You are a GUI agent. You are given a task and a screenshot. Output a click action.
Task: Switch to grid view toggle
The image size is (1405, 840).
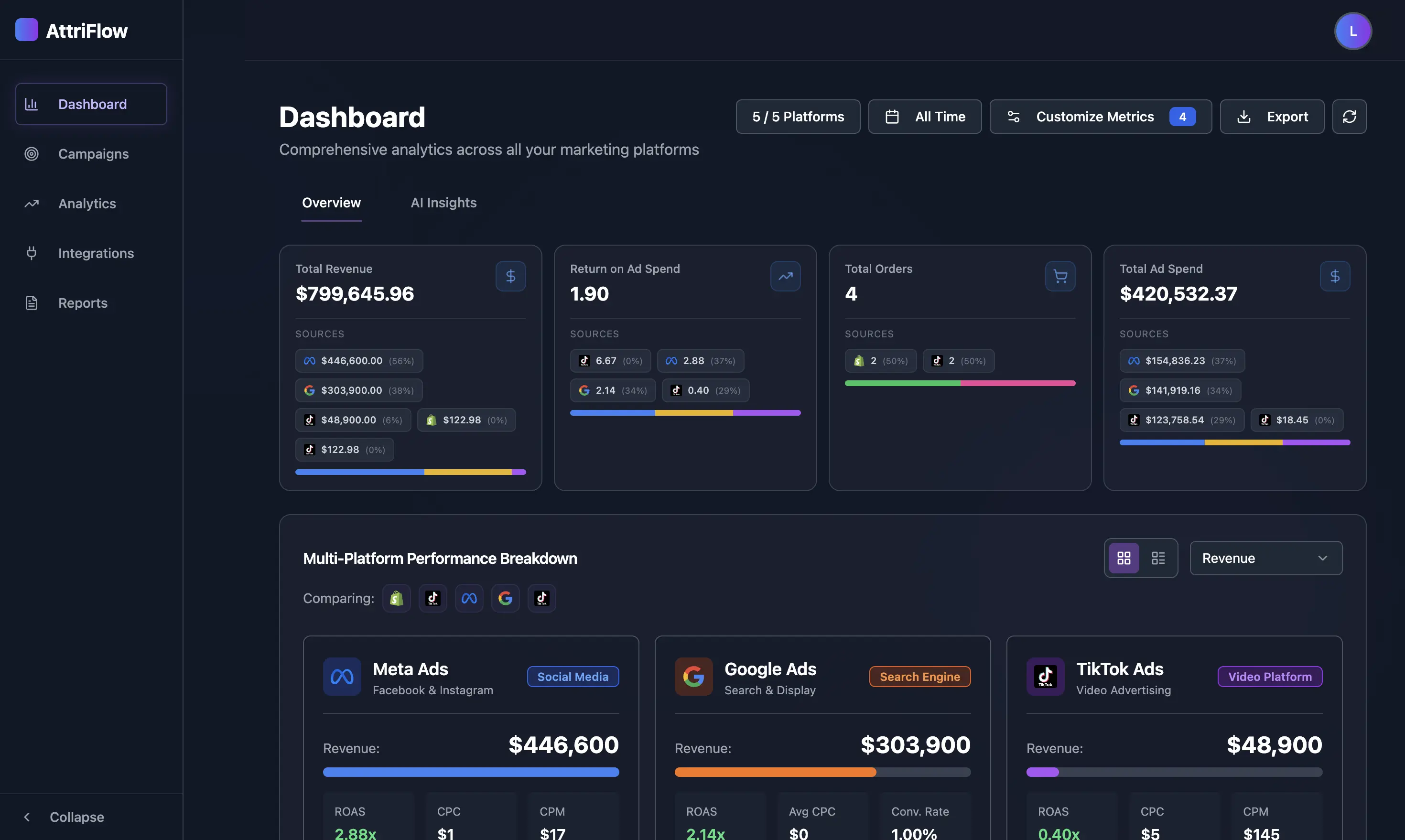1124,558
